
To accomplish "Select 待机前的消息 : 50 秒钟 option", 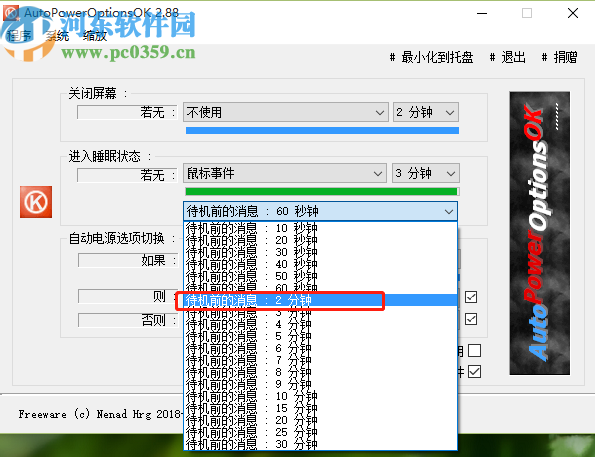I will tap(321, 276).
